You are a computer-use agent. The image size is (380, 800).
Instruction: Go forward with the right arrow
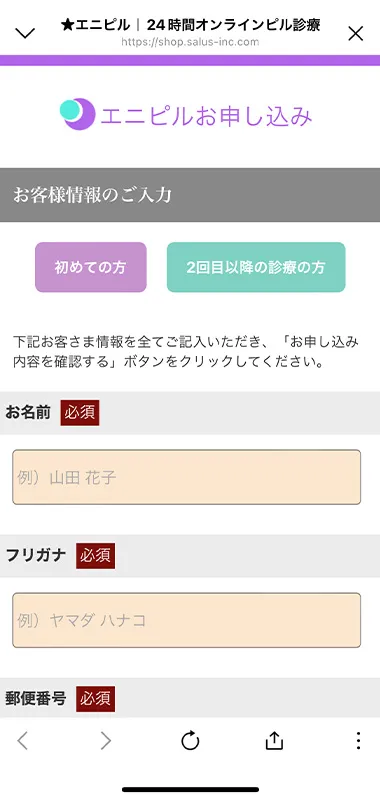[106, 740]
